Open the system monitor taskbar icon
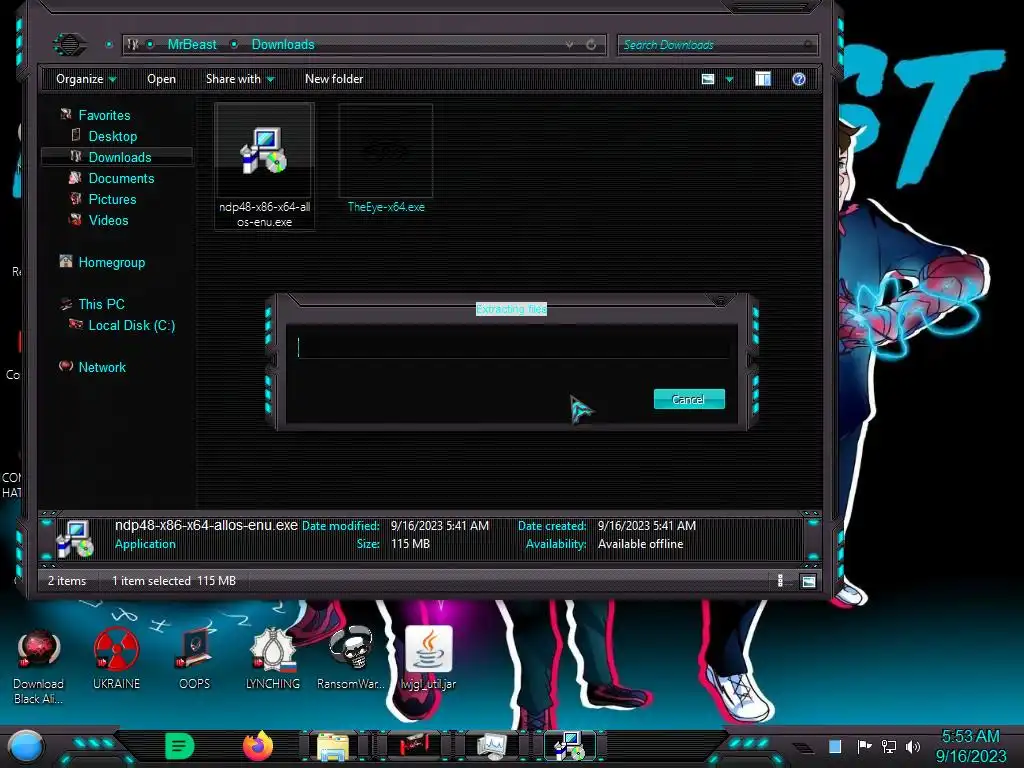This screenshot has height=768, width=1024. (x=491, y=746)
